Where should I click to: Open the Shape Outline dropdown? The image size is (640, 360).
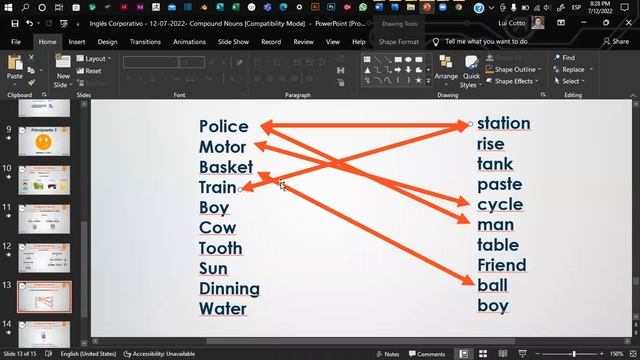[x=514, y=69]
